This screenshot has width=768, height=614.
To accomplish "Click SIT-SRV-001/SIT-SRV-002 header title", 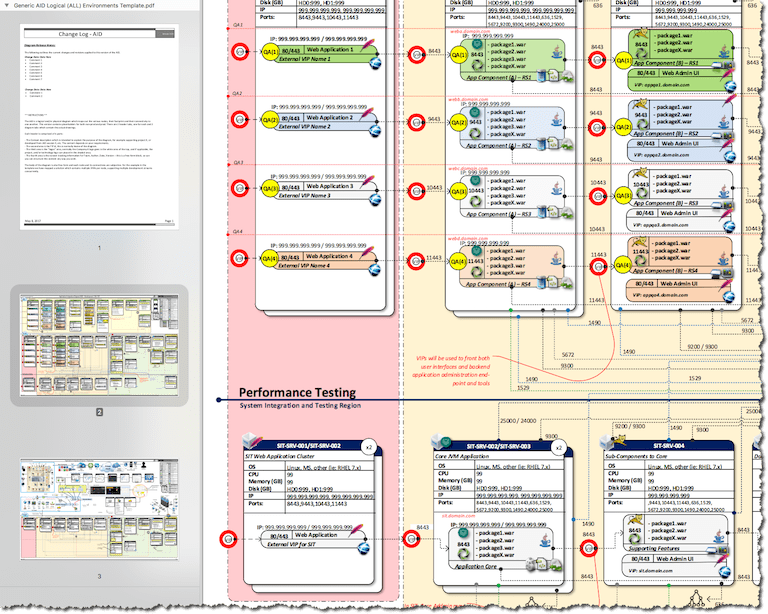I will click(x=309, y=446).
